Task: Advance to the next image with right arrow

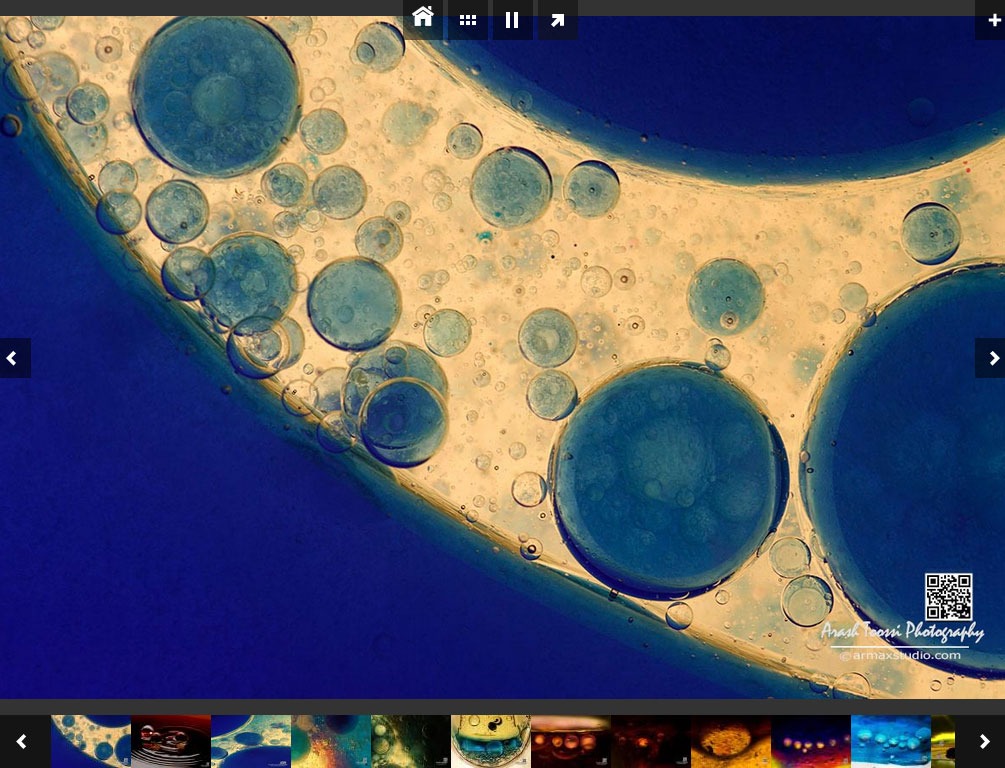Action: [x=991, y=358]
